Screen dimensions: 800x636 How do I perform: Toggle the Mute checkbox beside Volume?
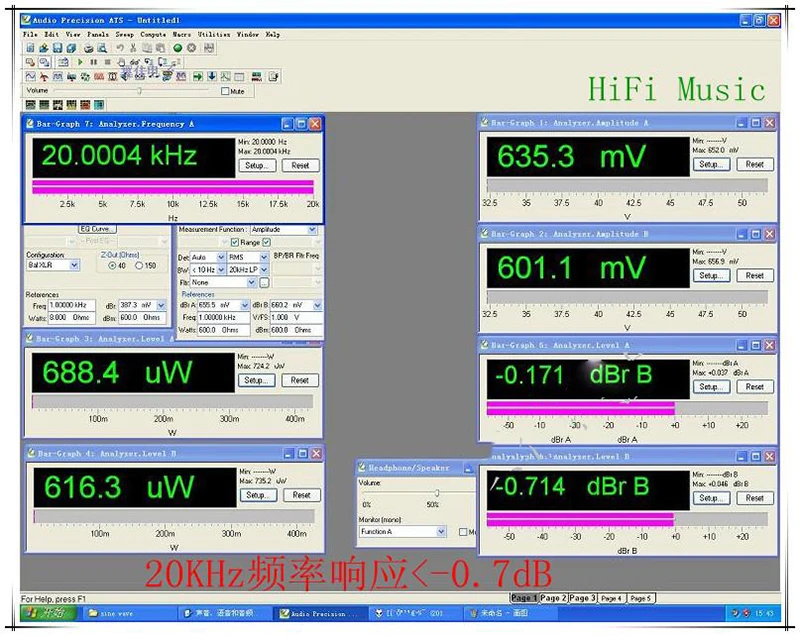coord(225,91)
